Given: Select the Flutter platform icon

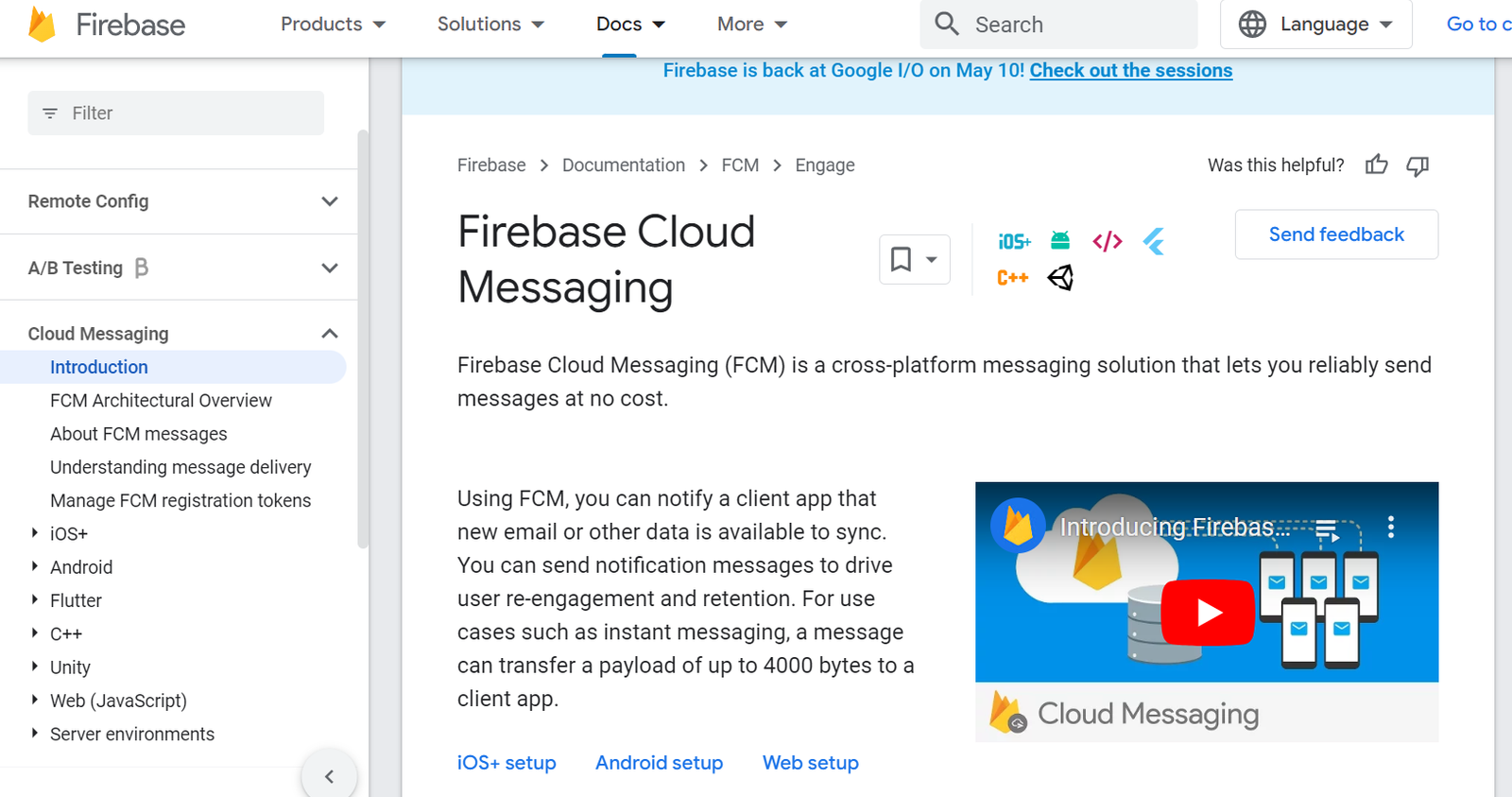Looking at the screenshot, I should click(x=1154, y=242).
